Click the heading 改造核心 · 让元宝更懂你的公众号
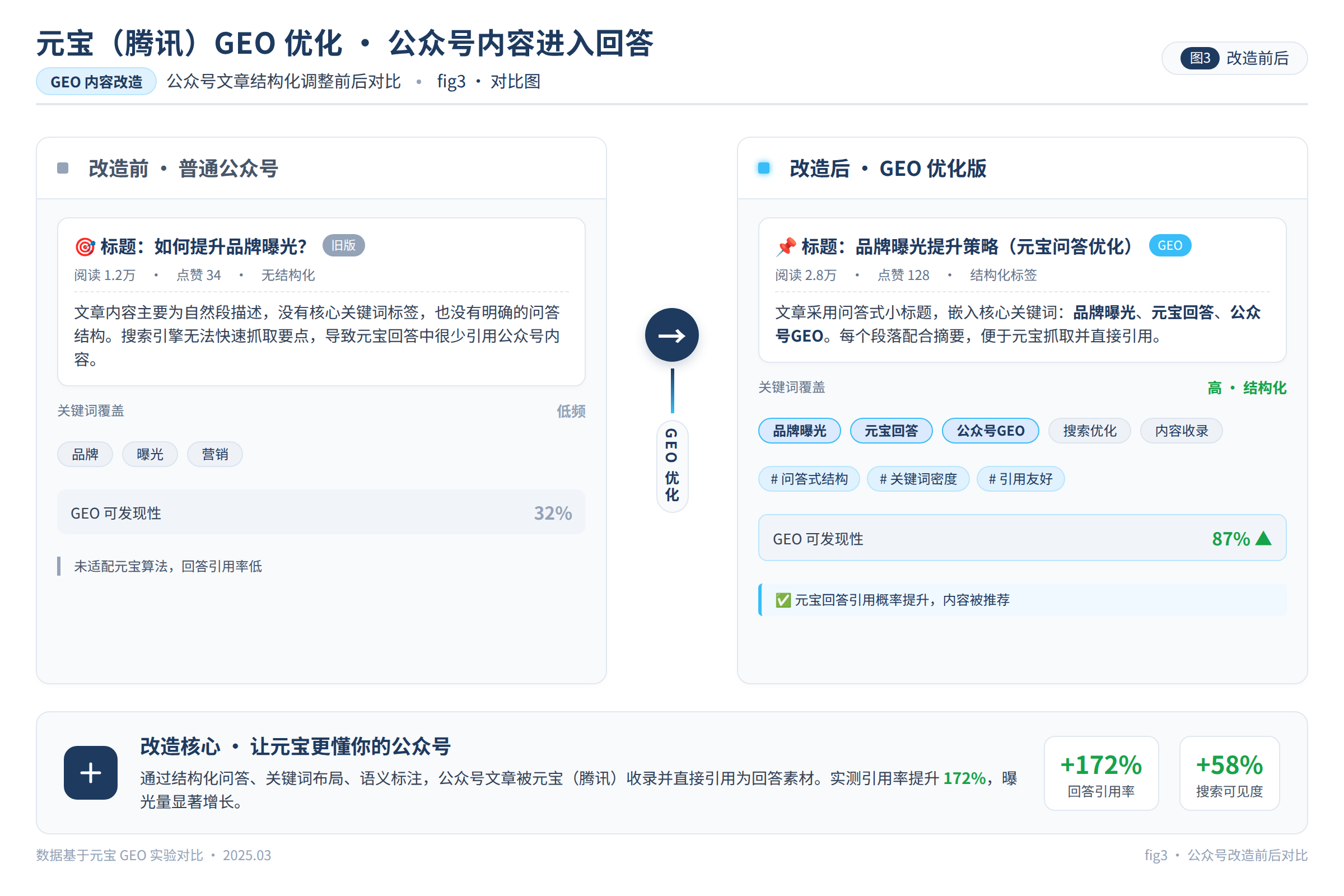 coord(296,746)
